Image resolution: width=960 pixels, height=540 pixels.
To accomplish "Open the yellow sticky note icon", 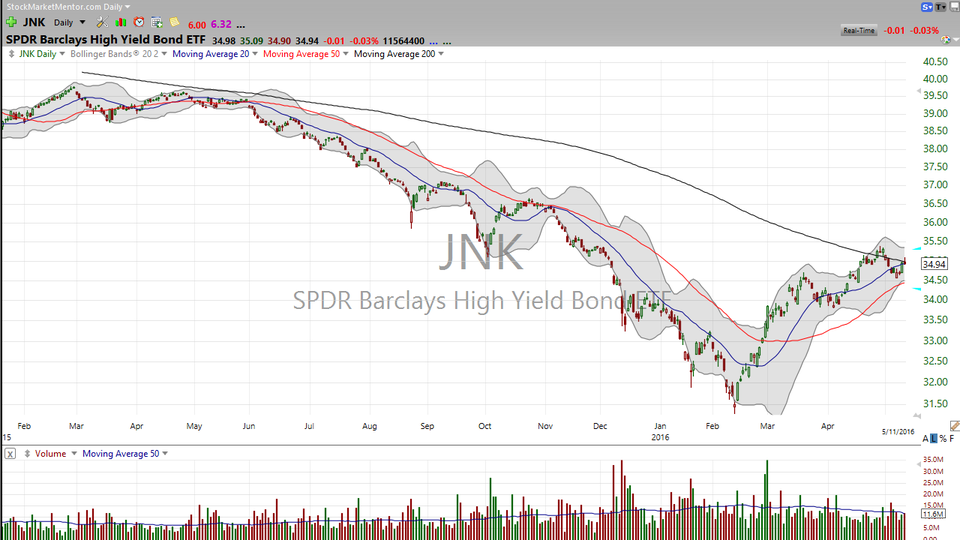I will pyautogui.click(x=174, y=23).
